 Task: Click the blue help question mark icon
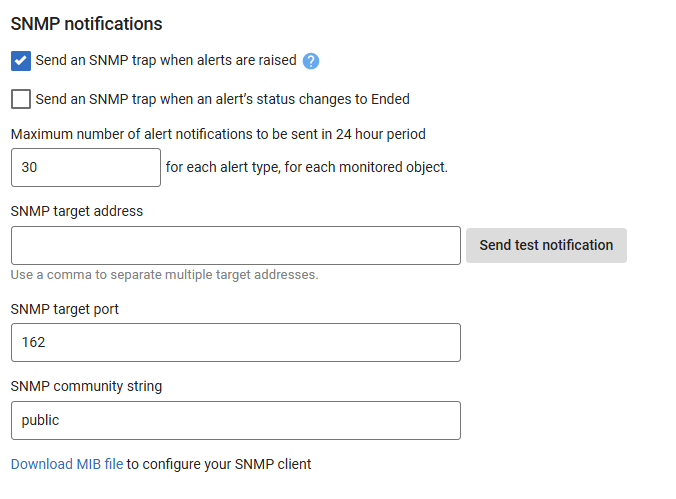pyautogui.click(x=311, y=61)
